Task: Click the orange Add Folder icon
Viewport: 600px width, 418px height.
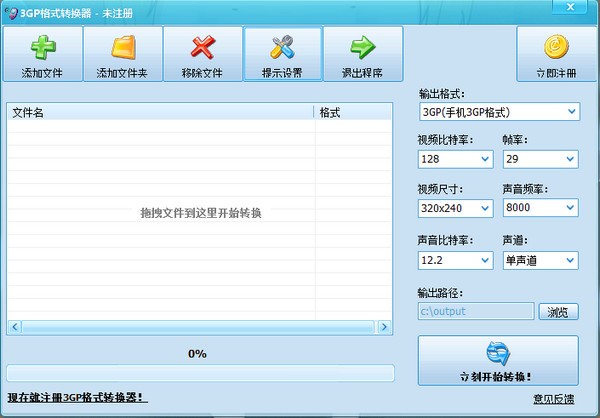Action: [123, 47]
